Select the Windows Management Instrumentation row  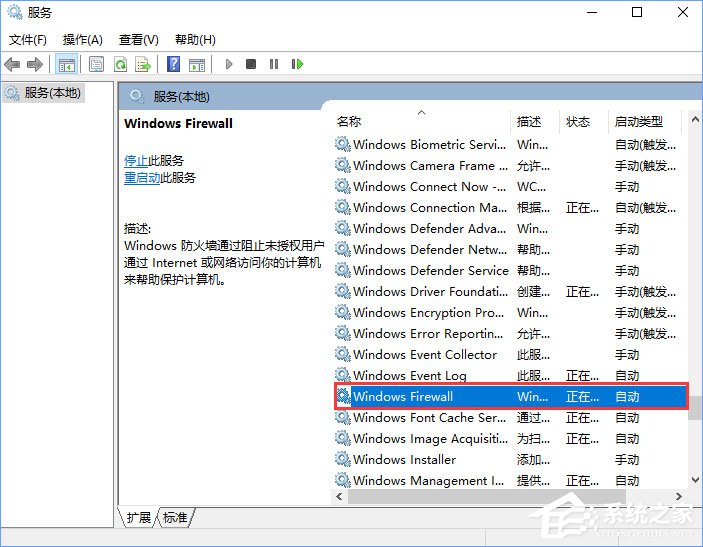pos(511,481)
